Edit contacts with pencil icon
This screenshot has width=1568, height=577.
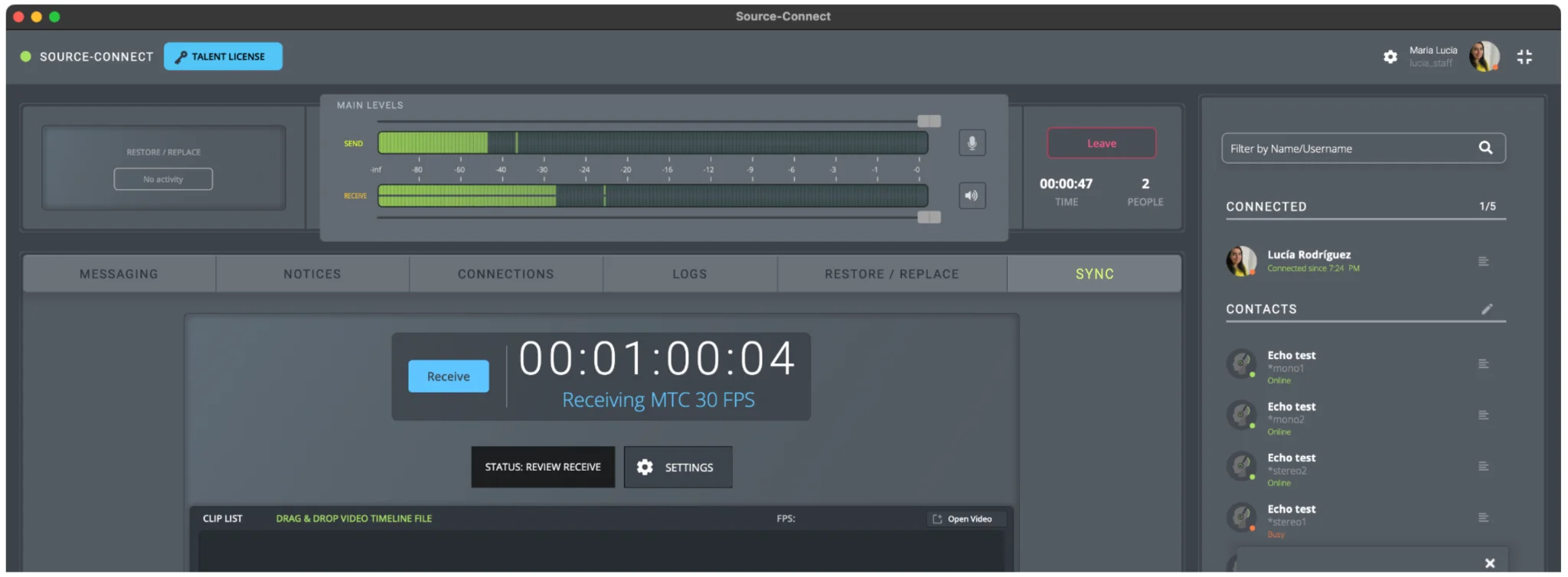click(x=1487, y=309)
